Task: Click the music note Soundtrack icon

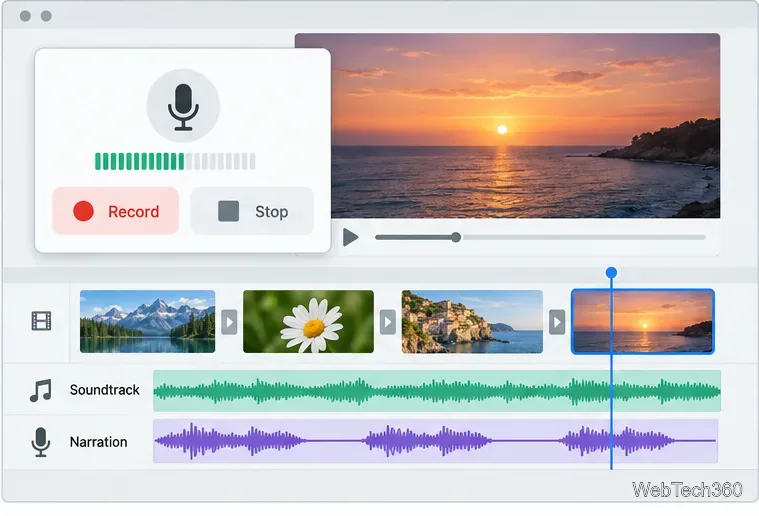Action: [40, 391]
